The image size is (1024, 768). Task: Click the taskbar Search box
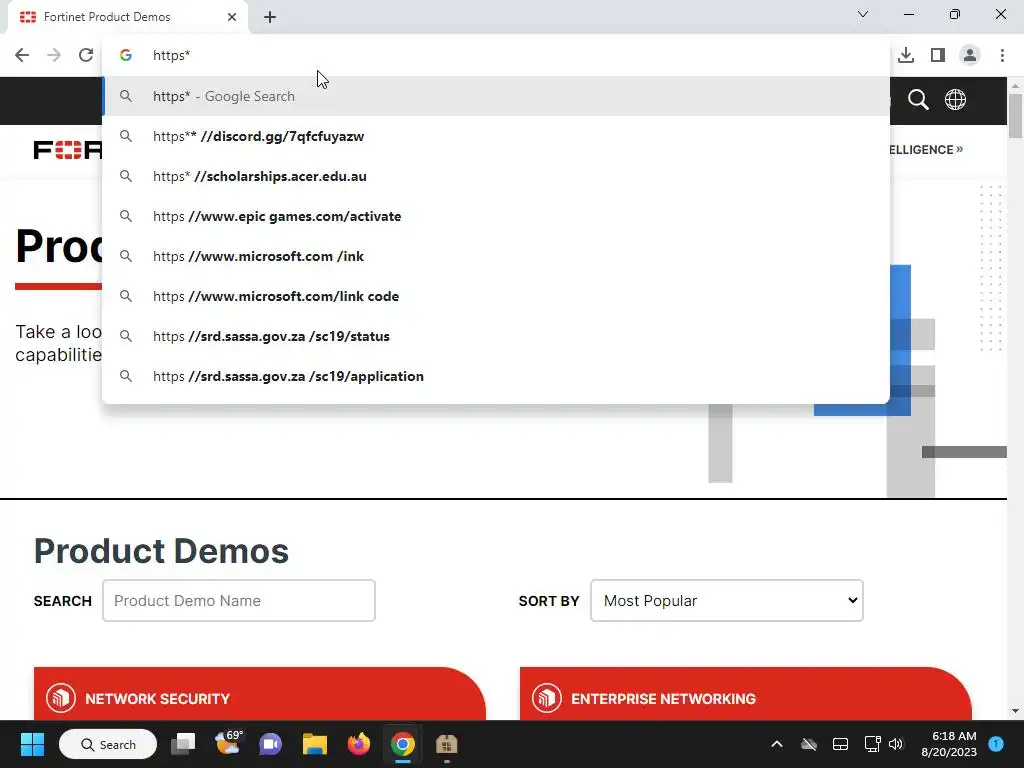(108, 744)
